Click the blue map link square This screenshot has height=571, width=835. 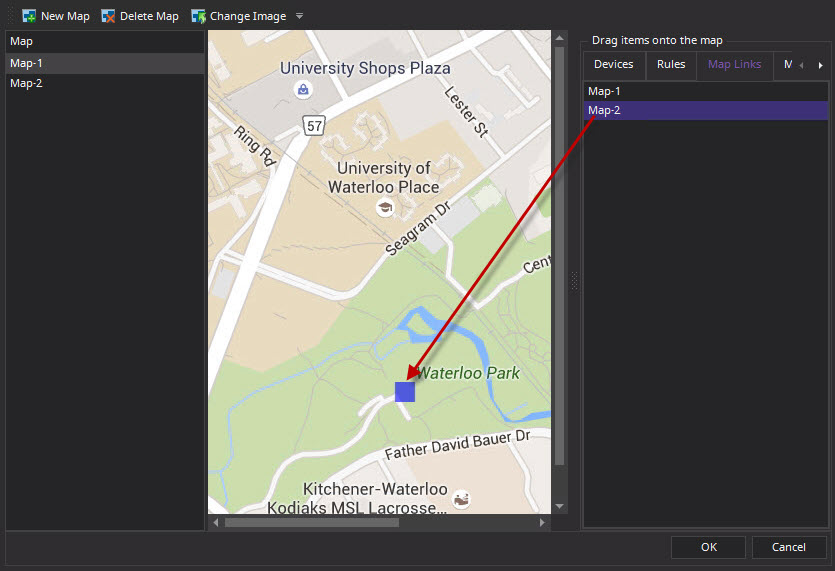[405, 391]
